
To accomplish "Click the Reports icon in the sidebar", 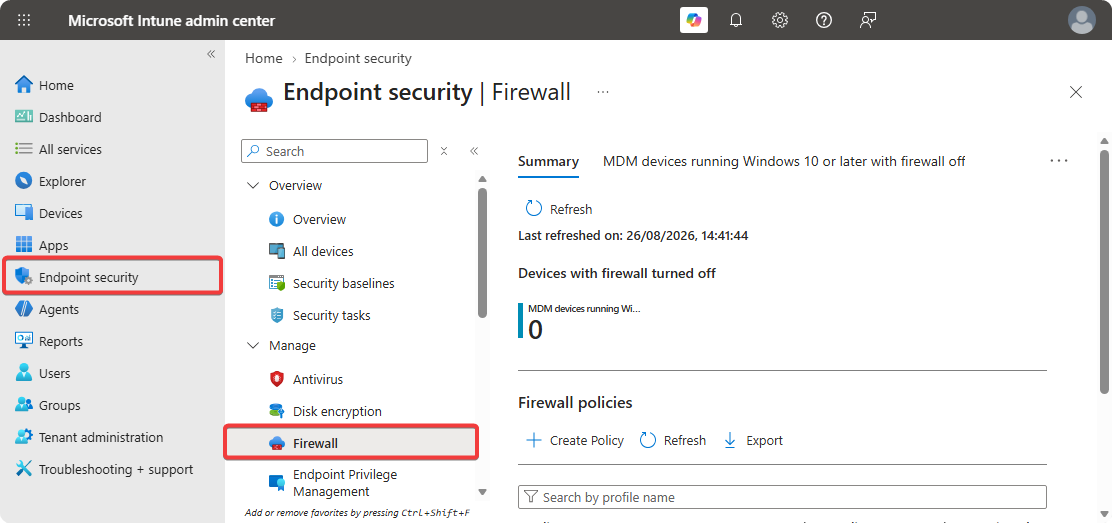I will [24, 341].
